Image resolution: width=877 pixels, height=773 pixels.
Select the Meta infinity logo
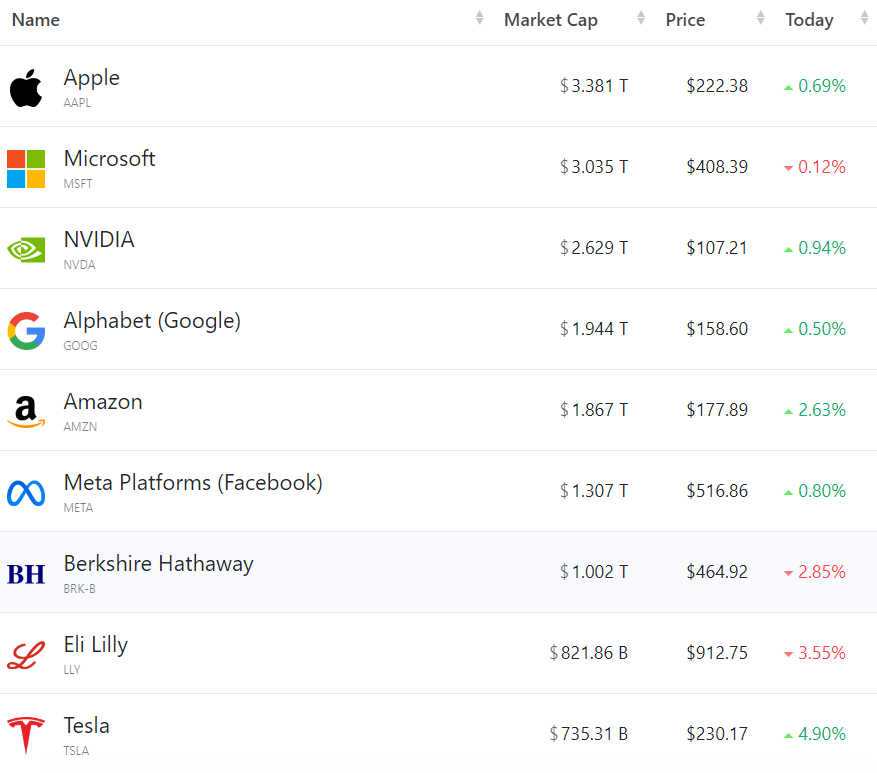tap(26, 492)
